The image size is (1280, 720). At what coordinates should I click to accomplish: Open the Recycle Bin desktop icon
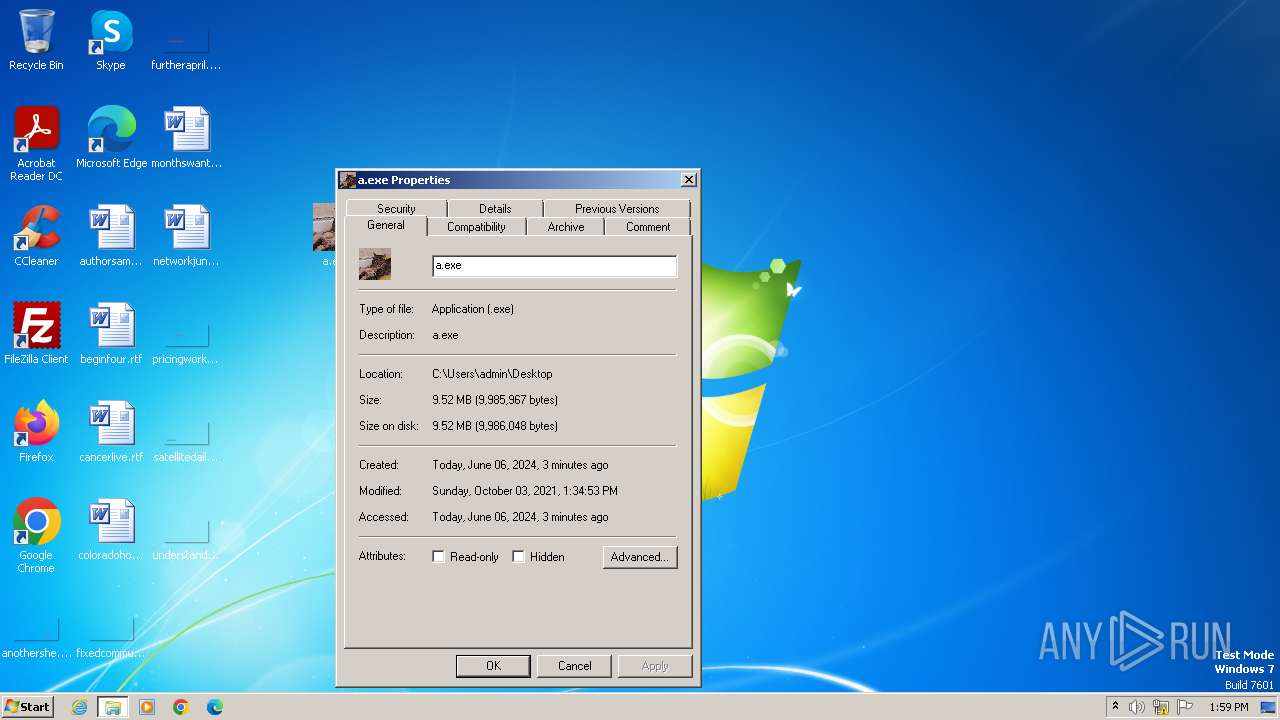(36, 40)
